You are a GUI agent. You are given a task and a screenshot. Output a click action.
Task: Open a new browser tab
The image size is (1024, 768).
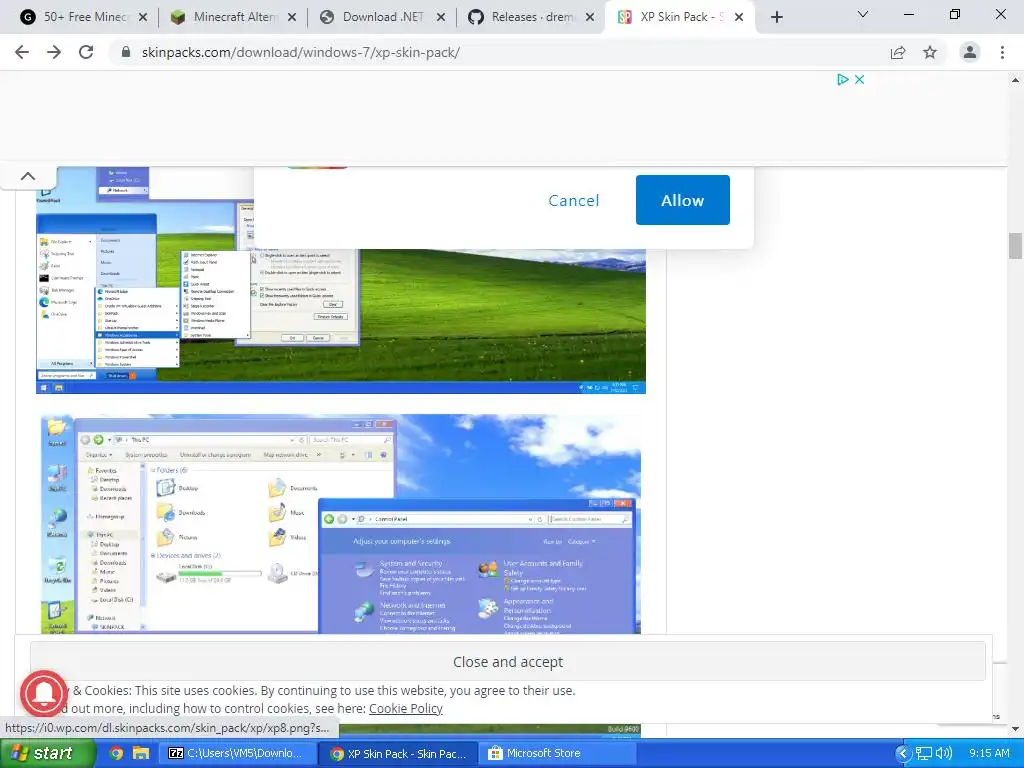pyautogui.click(x=776, y=17)
